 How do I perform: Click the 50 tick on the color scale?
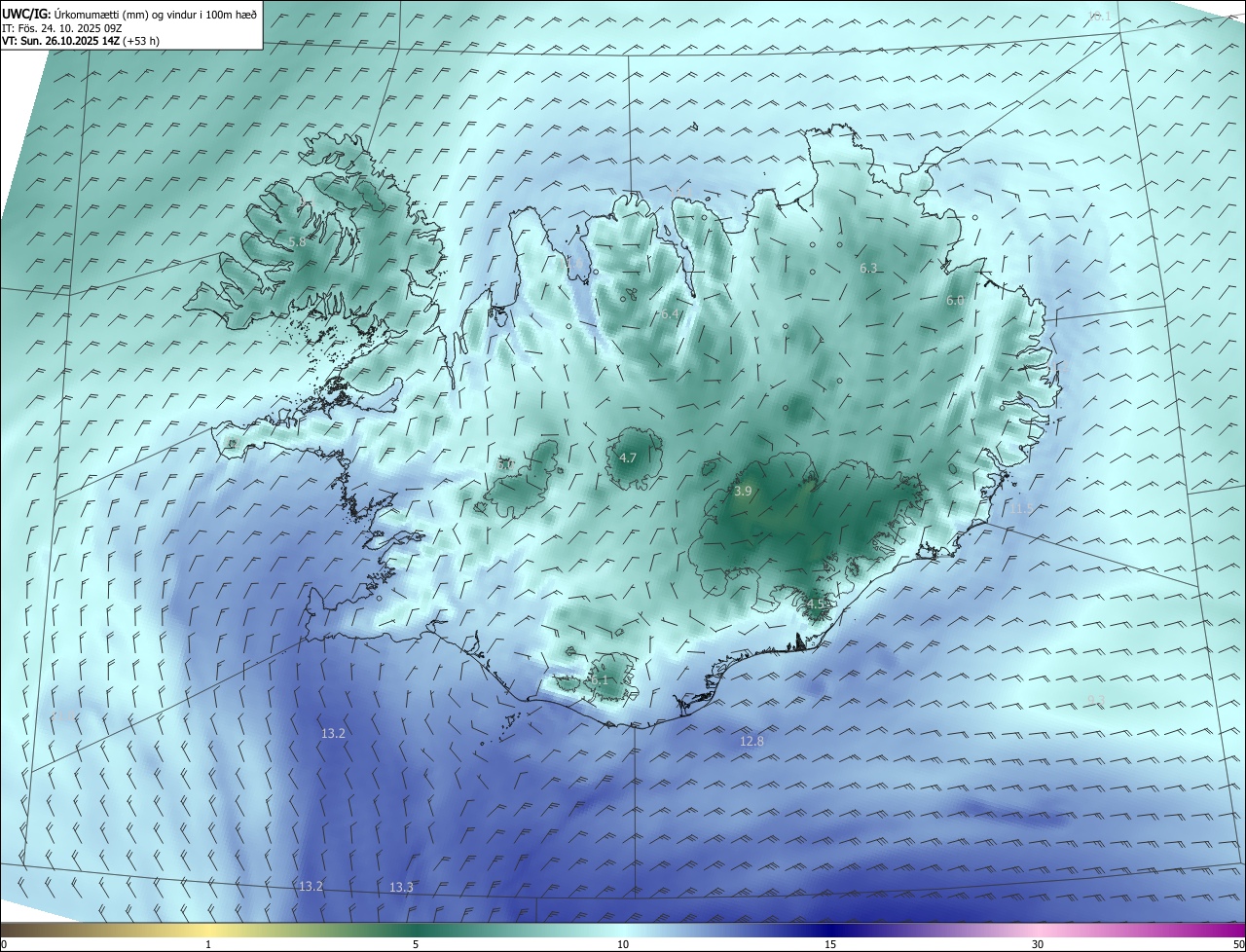[1238, 944]
